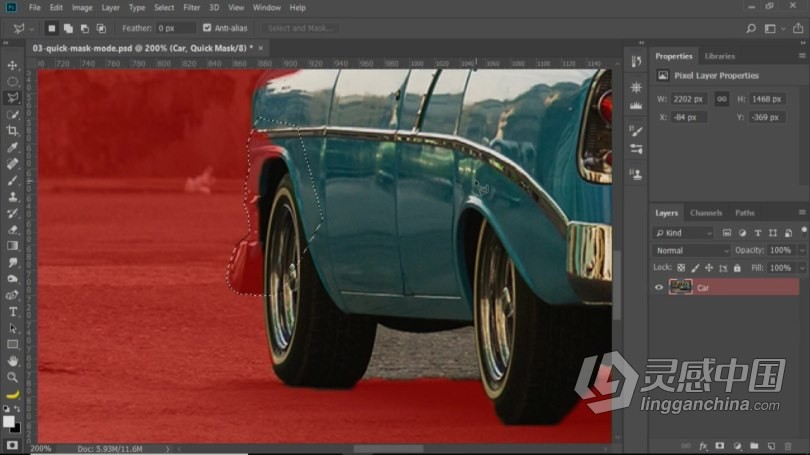Switch to the Paths tab
This screenshot has height=455, width=810.
pos(744,213)
